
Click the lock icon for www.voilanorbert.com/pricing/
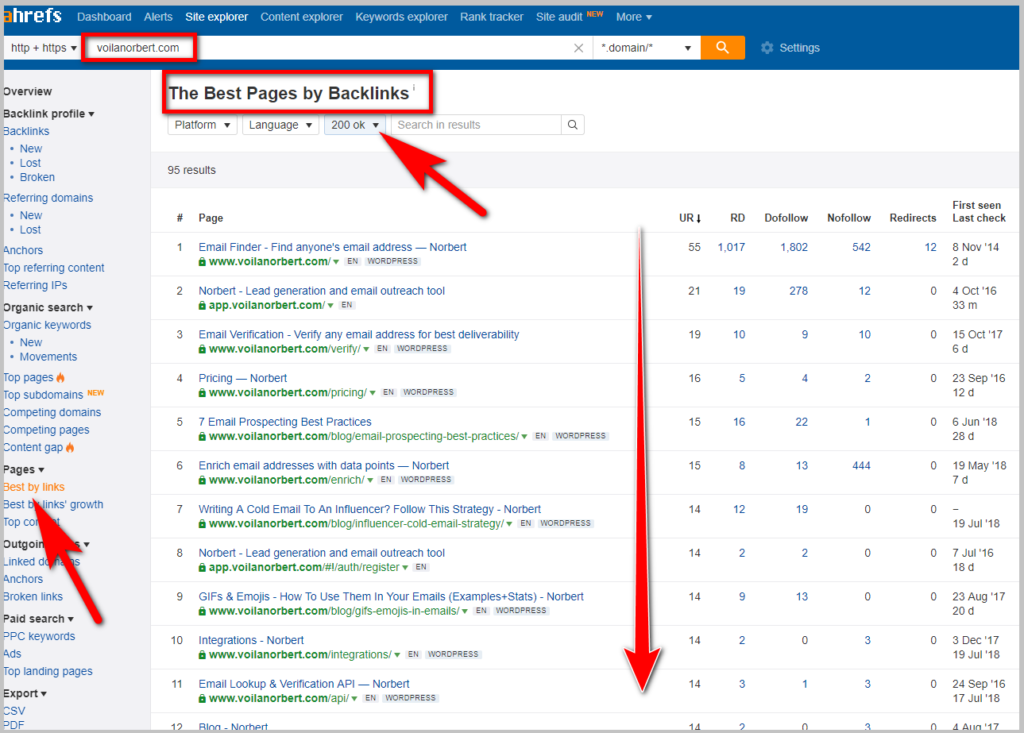[x=202, y=393]
